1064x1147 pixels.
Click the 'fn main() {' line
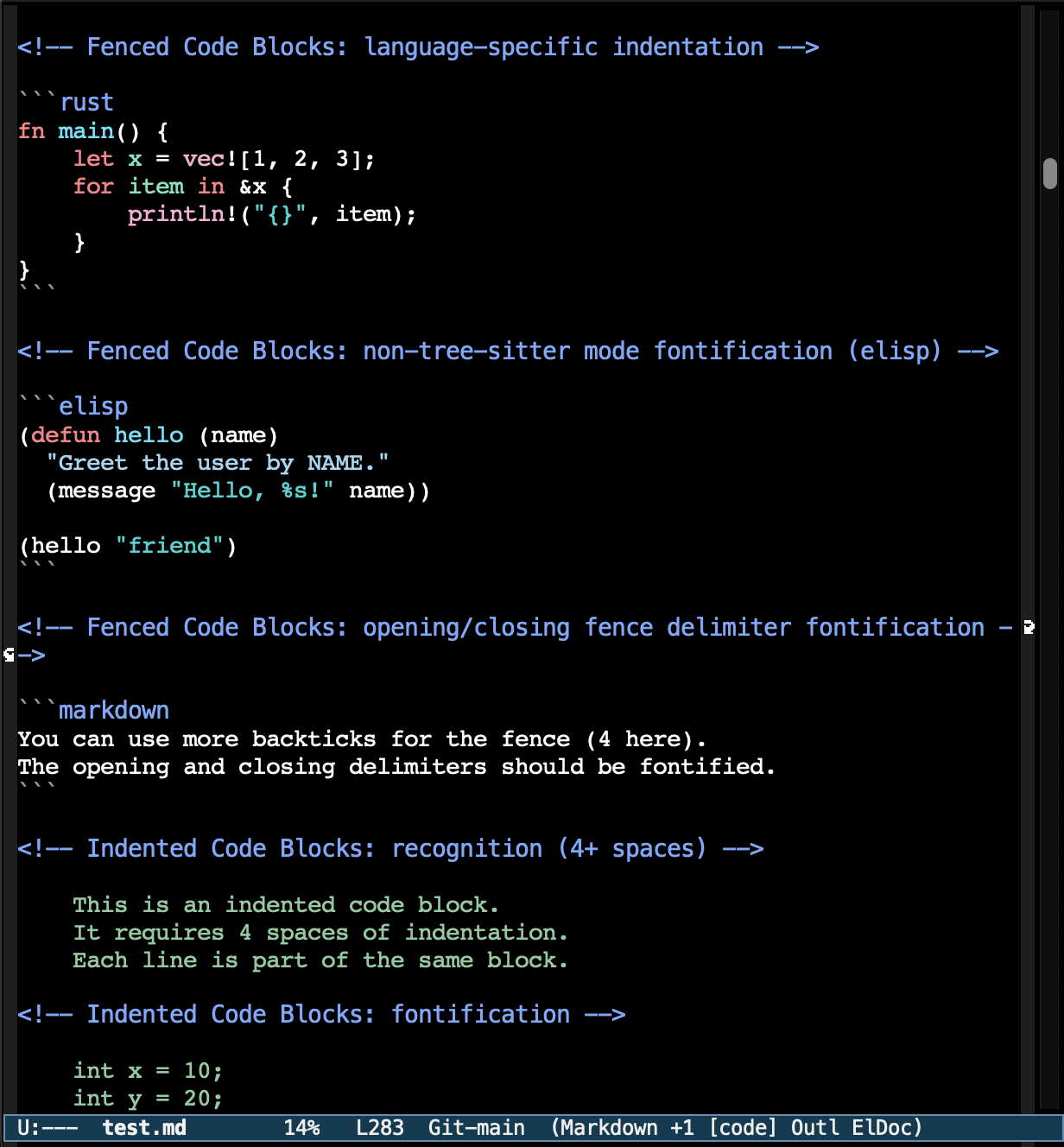point(93,131)
